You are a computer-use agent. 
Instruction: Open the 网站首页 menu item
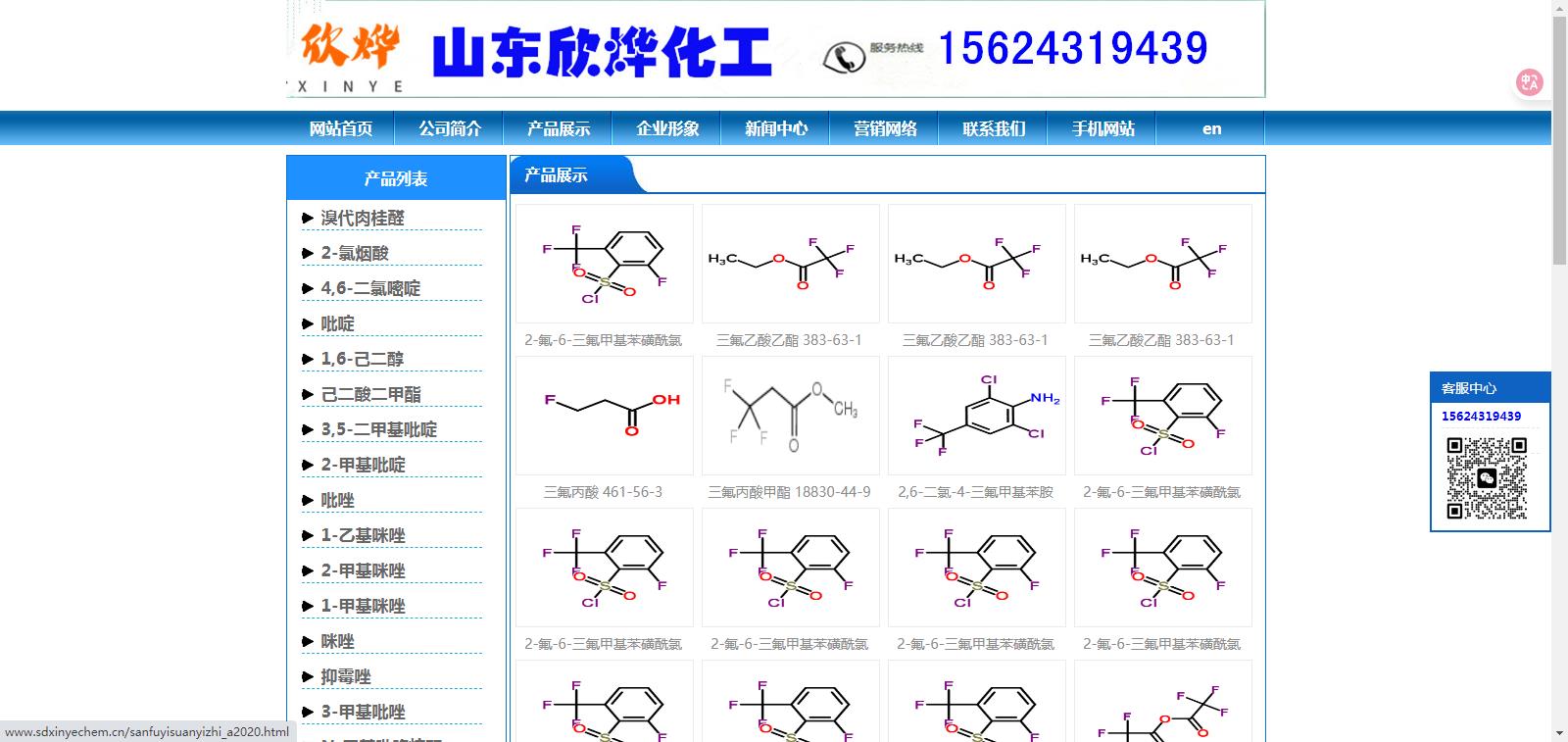click(341, 128)
